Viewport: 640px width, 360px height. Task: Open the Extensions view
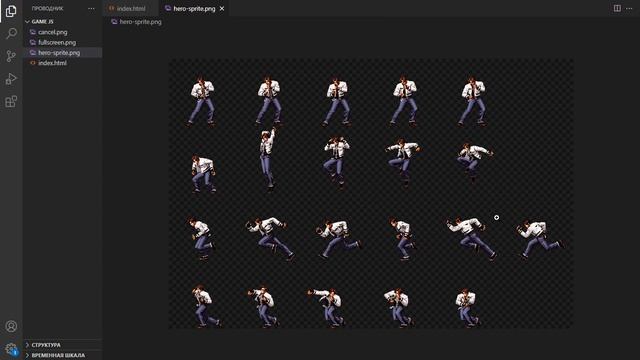pos(11,101)
